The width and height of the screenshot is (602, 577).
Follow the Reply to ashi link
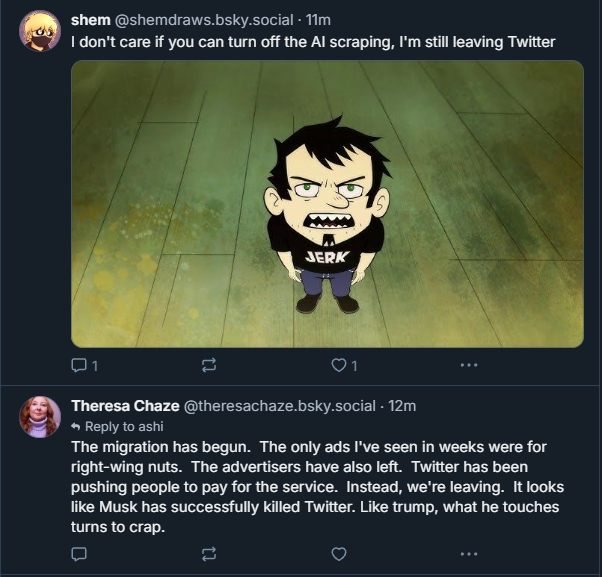click(110, 425)
